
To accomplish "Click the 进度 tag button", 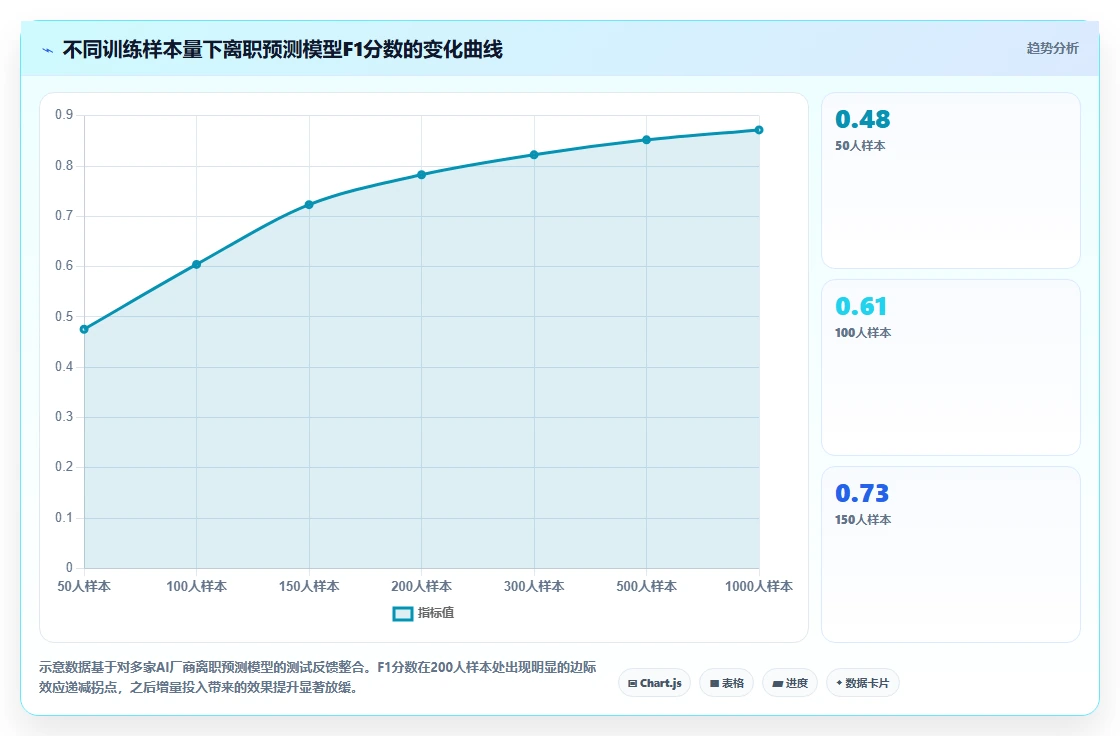I will click(x=790, y=683).
